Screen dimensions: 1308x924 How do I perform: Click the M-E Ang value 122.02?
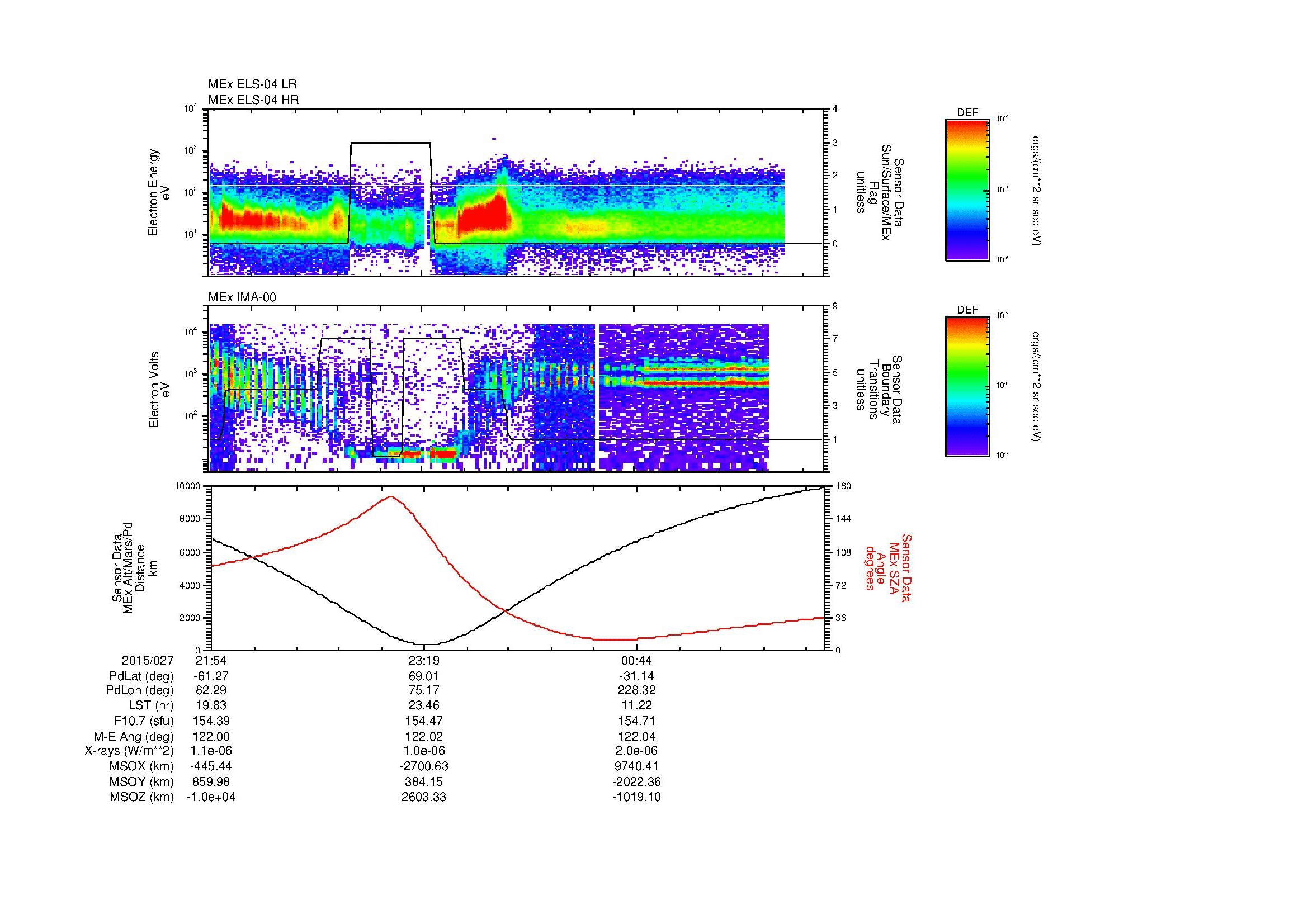424,736
